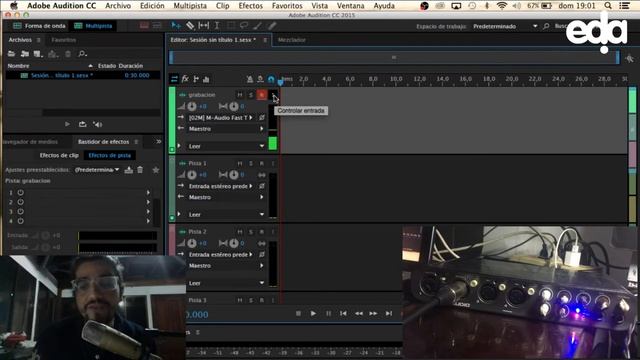The height and width of the screenshot is (360, 640).
Task: Toggle auto-play speaker icon in Archivos
Action: click(98, 124)
